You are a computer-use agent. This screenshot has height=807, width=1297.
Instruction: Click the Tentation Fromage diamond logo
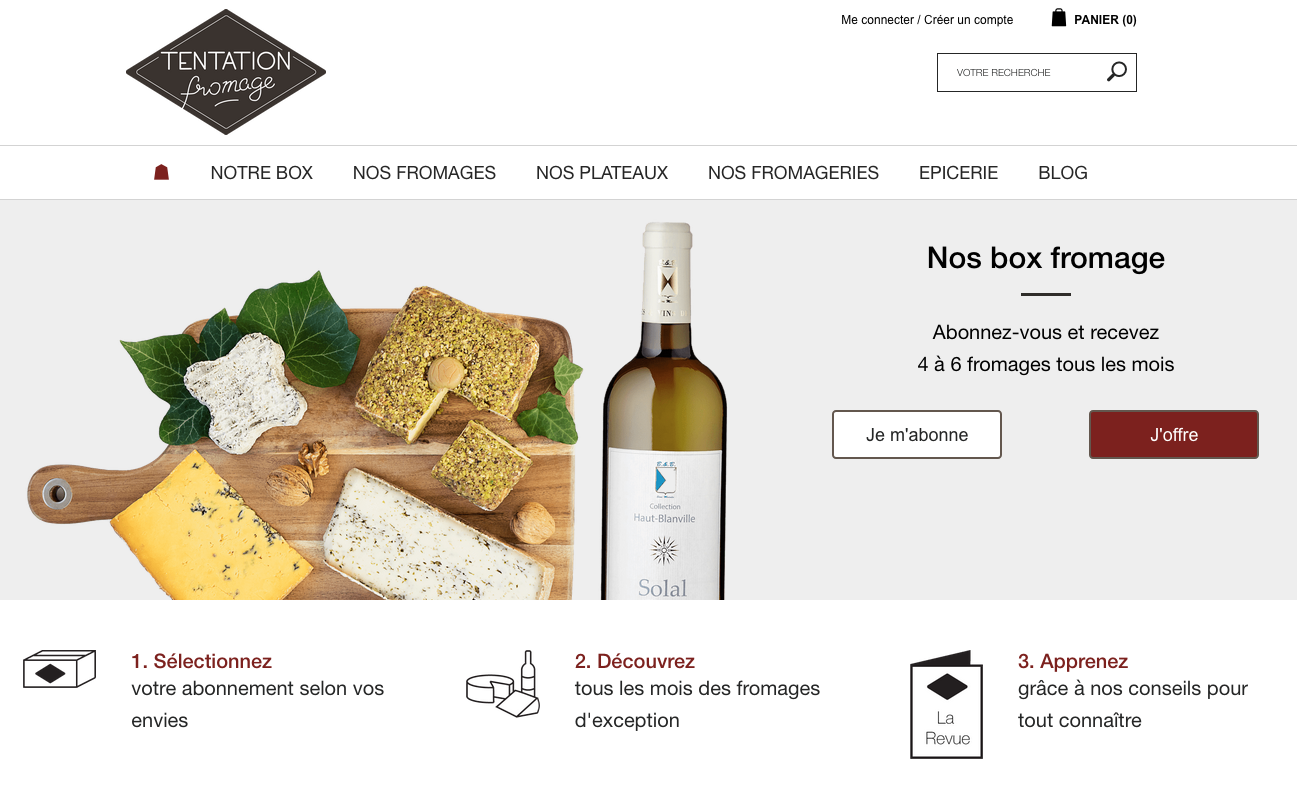click(x=226, y=72)
